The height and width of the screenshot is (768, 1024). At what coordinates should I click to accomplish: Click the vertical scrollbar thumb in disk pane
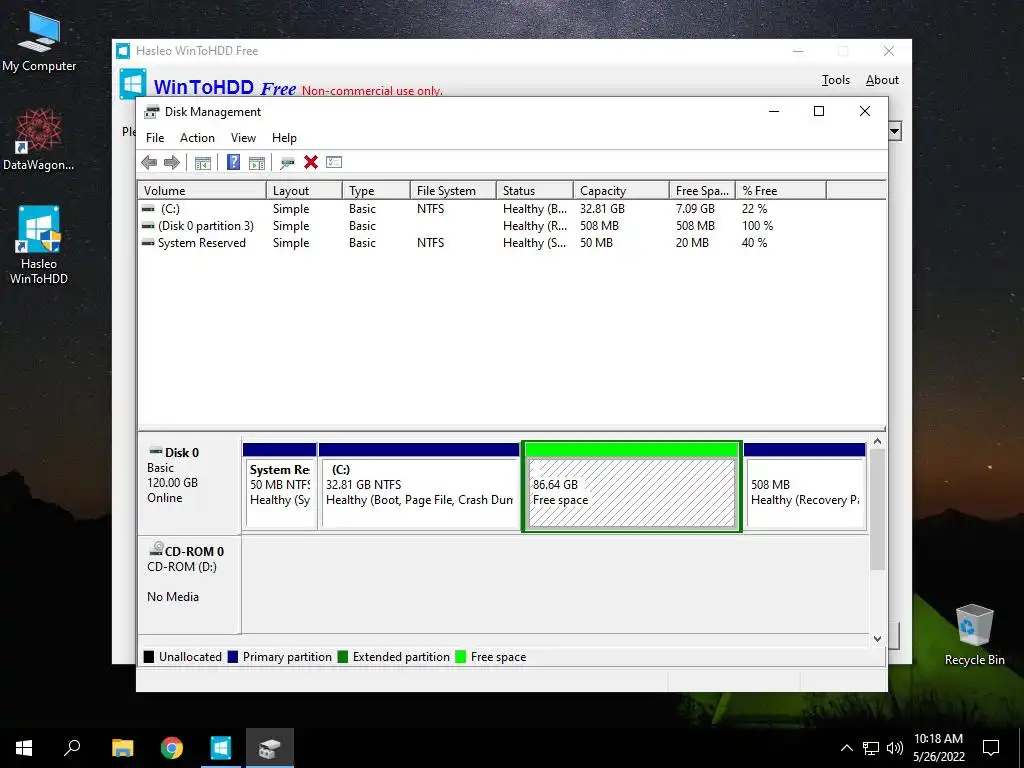pyautogui.click(x=878, y=509)
